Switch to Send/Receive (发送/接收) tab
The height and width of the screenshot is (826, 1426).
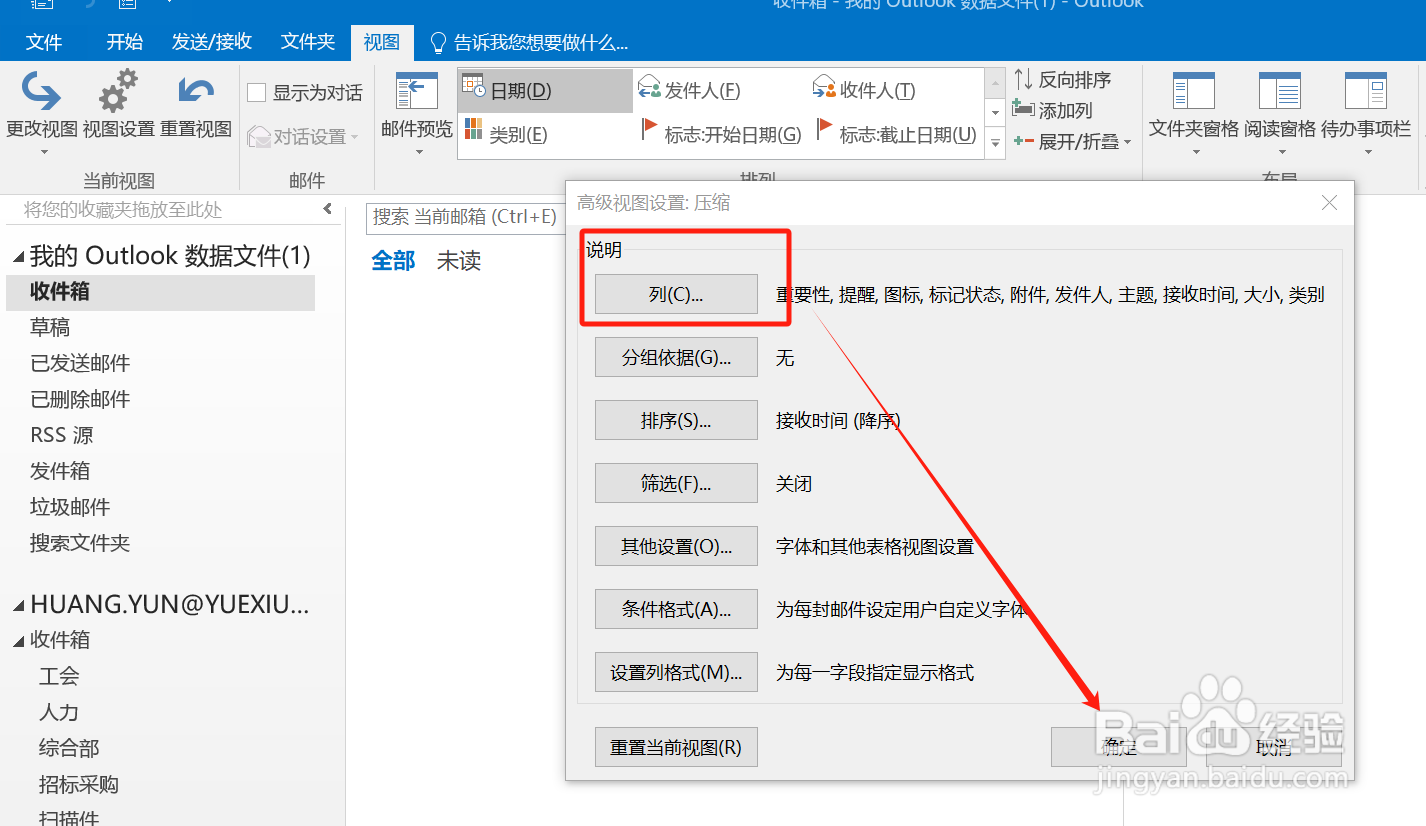[x=212, y=42]
